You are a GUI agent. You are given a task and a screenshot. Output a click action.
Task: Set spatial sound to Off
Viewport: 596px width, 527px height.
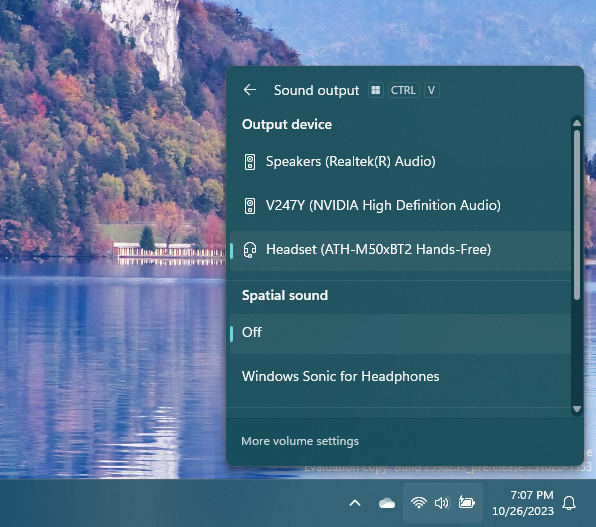click(x=400, y=333)
